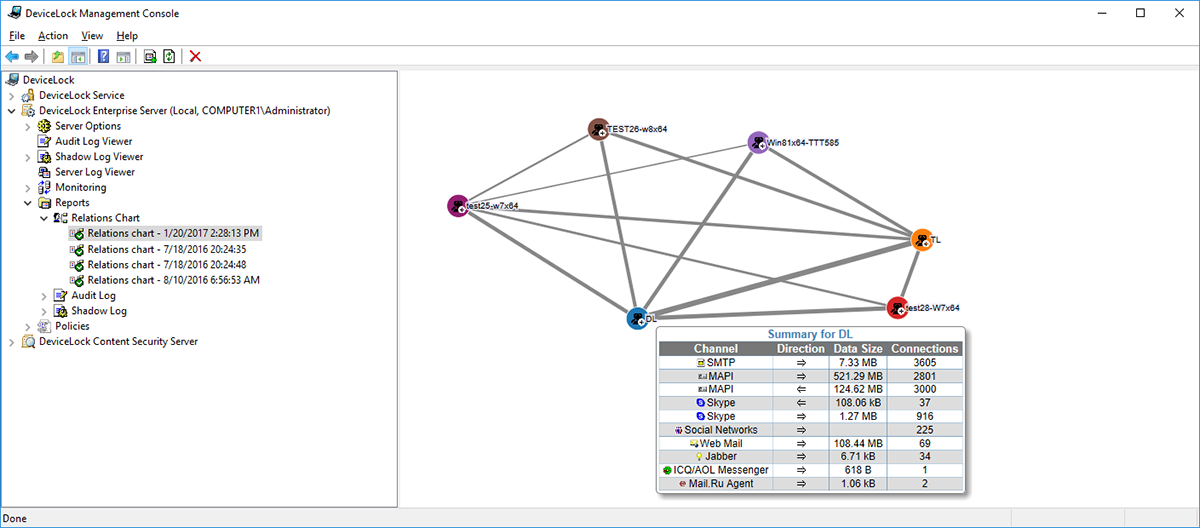The width and height of the screenshot is (1200, 528).
Task: Click the Reports folder icon
Action: 44,202
